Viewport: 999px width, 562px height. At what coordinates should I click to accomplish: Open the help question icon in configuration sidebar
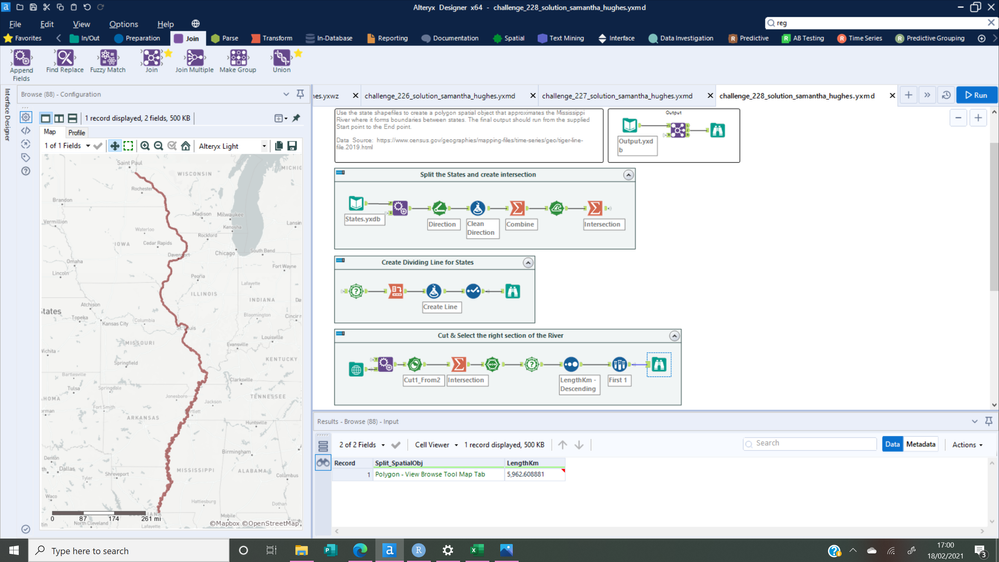[x=25, y=171]
